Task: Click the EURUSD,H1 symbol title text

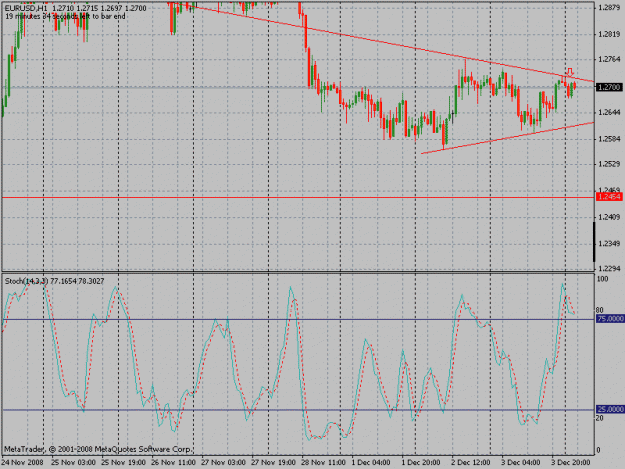Action: 26,8
